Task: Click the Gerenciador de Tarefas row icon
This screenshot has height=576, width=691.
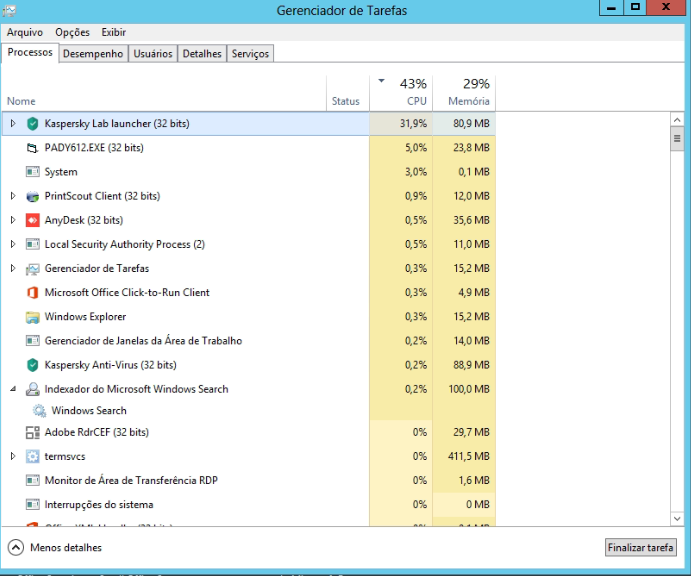Action: (x=33, y=268)
